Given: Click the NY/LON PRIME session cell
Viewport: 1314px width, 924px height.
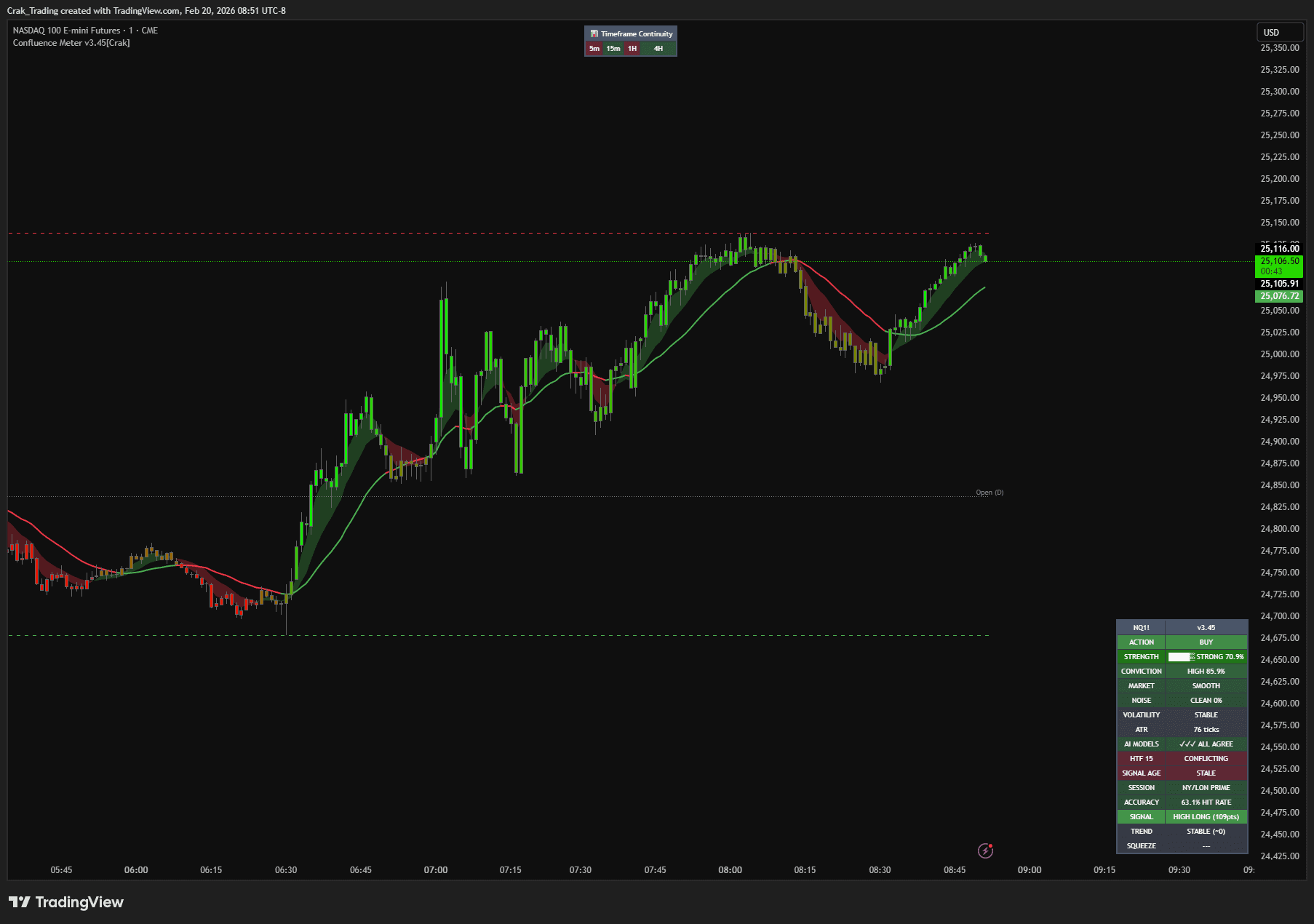Looking at the screenshot, I should tap(1206, 788).
